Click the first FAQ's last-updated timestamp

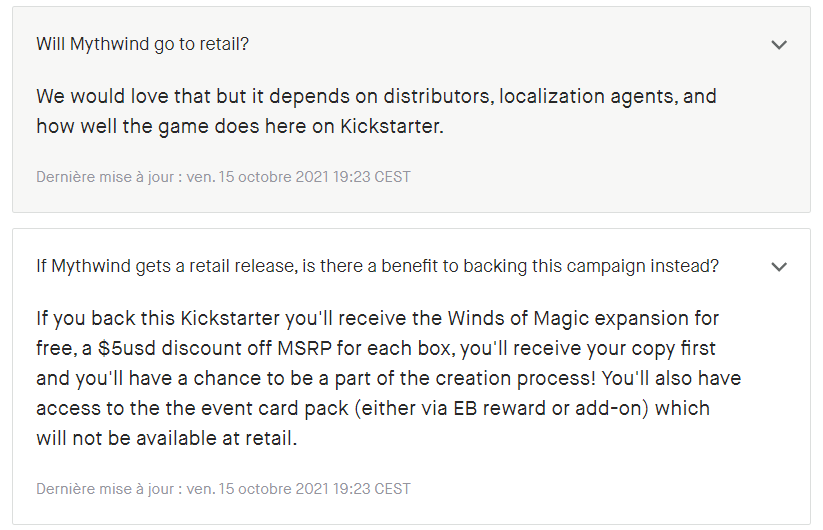point(224,177)
